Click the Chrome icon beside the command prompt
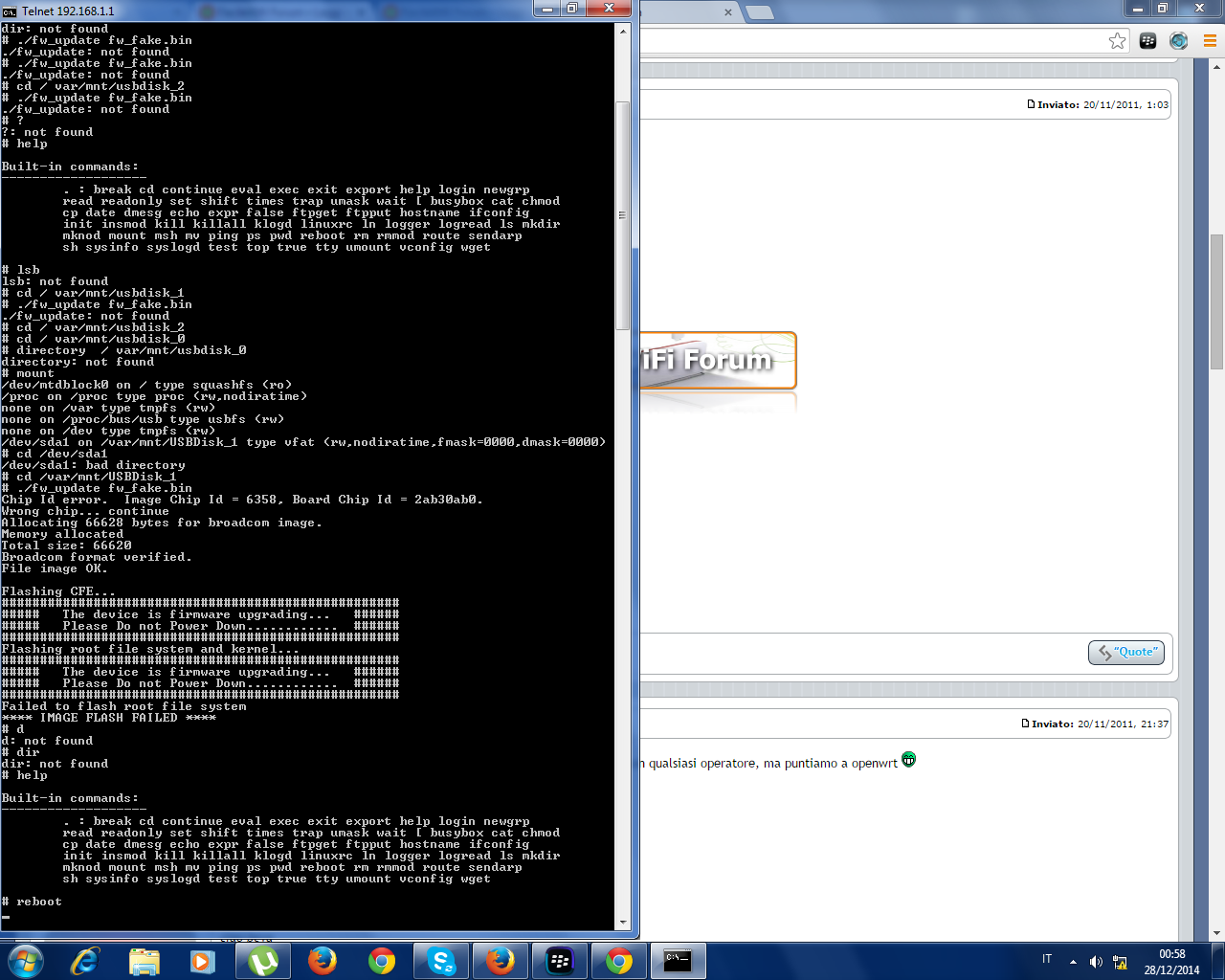The width and height of the screenshot is (1225, 980). point(619,961)
